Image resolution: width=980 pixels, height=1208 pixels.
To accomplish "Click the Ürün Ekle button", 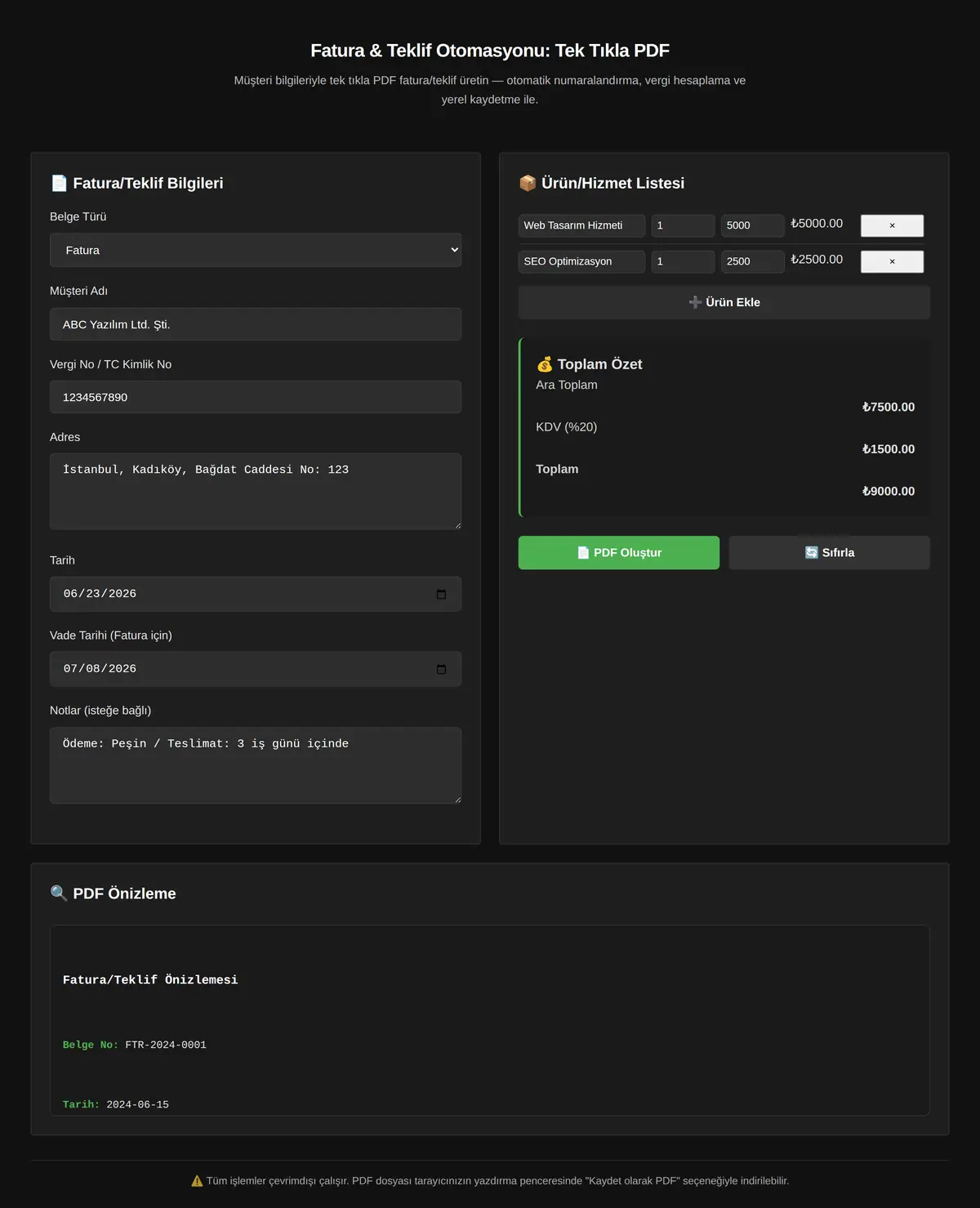I will pos(724,302).
